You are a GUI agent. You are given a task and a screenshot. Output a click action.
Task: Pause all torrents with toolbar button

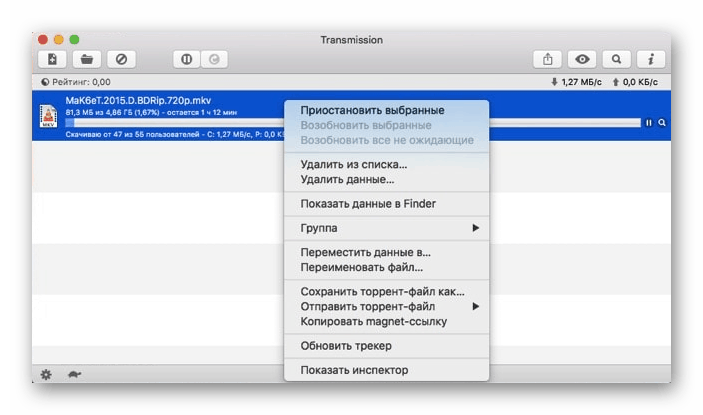click(187, 59)
